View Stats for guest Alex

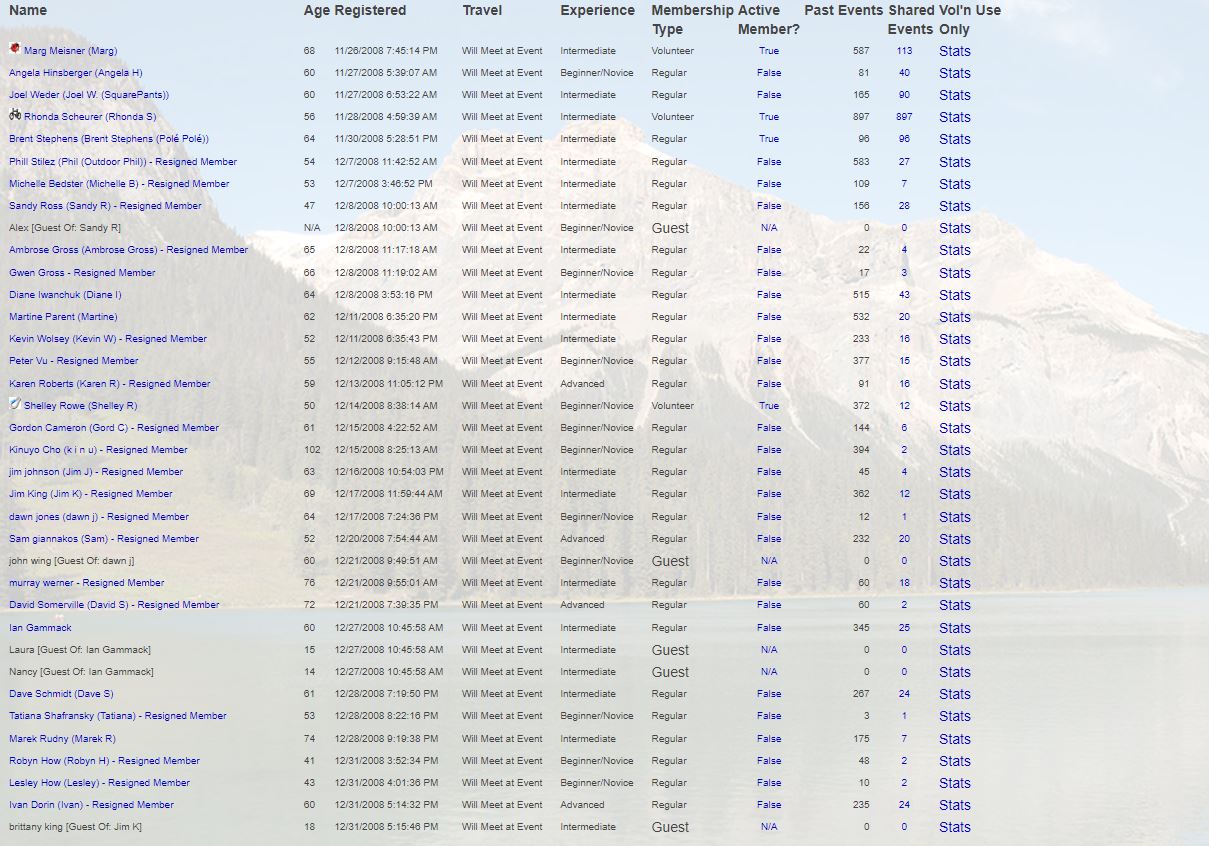(954, 228)
